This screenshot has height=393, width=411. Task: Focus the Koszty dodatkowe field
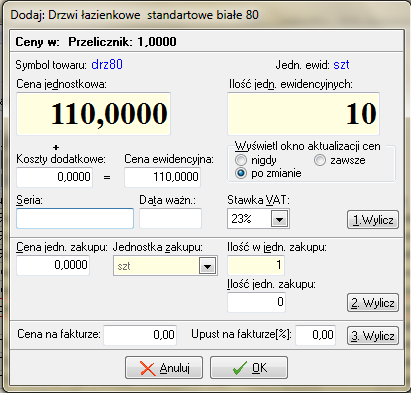54,177
